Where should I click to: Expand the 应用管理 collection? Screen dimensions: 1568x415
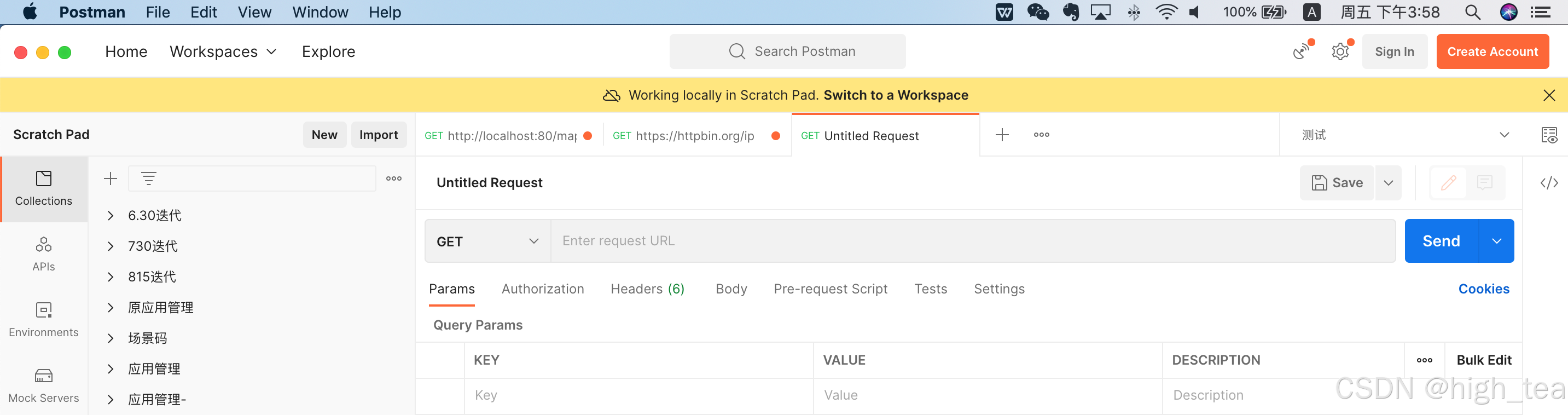point(110,368)
